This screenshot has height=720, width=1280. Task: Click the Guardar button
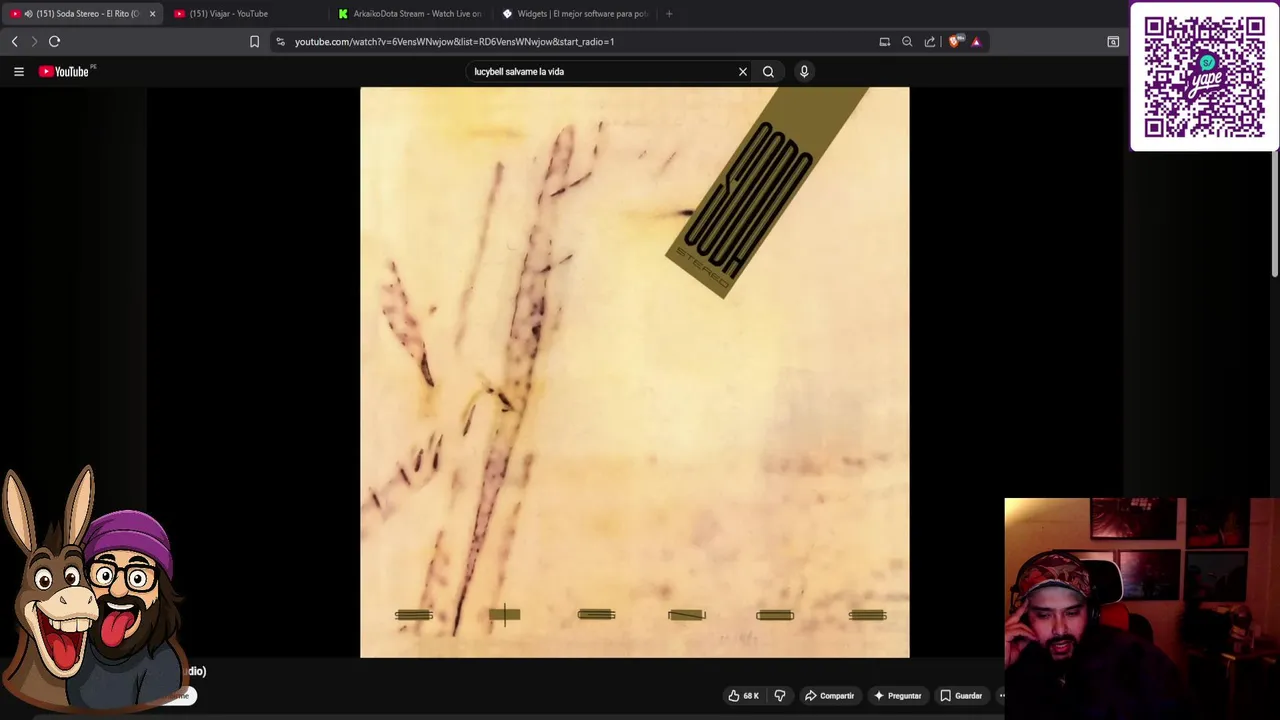coord(961,696)
